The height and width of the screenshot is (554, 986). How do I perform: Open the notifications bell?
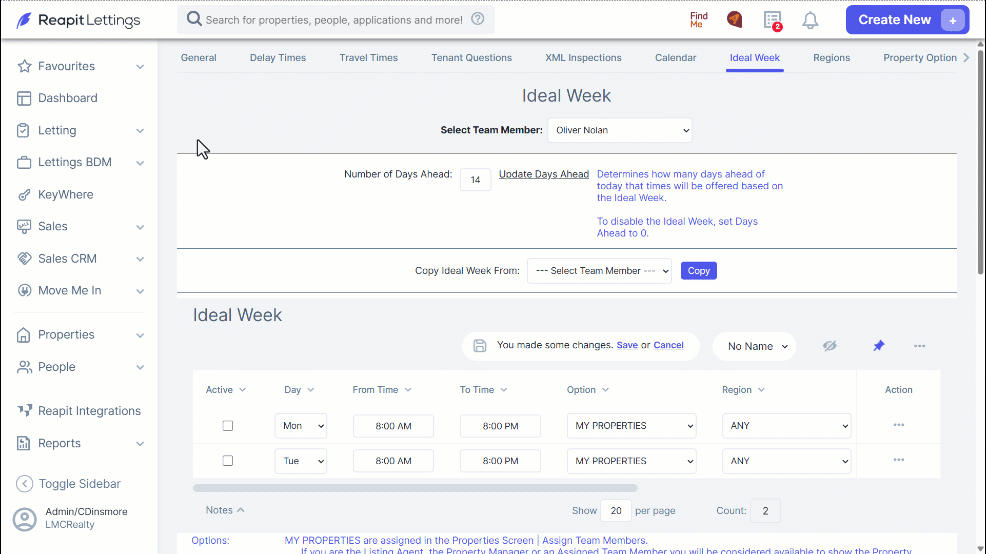810,20
